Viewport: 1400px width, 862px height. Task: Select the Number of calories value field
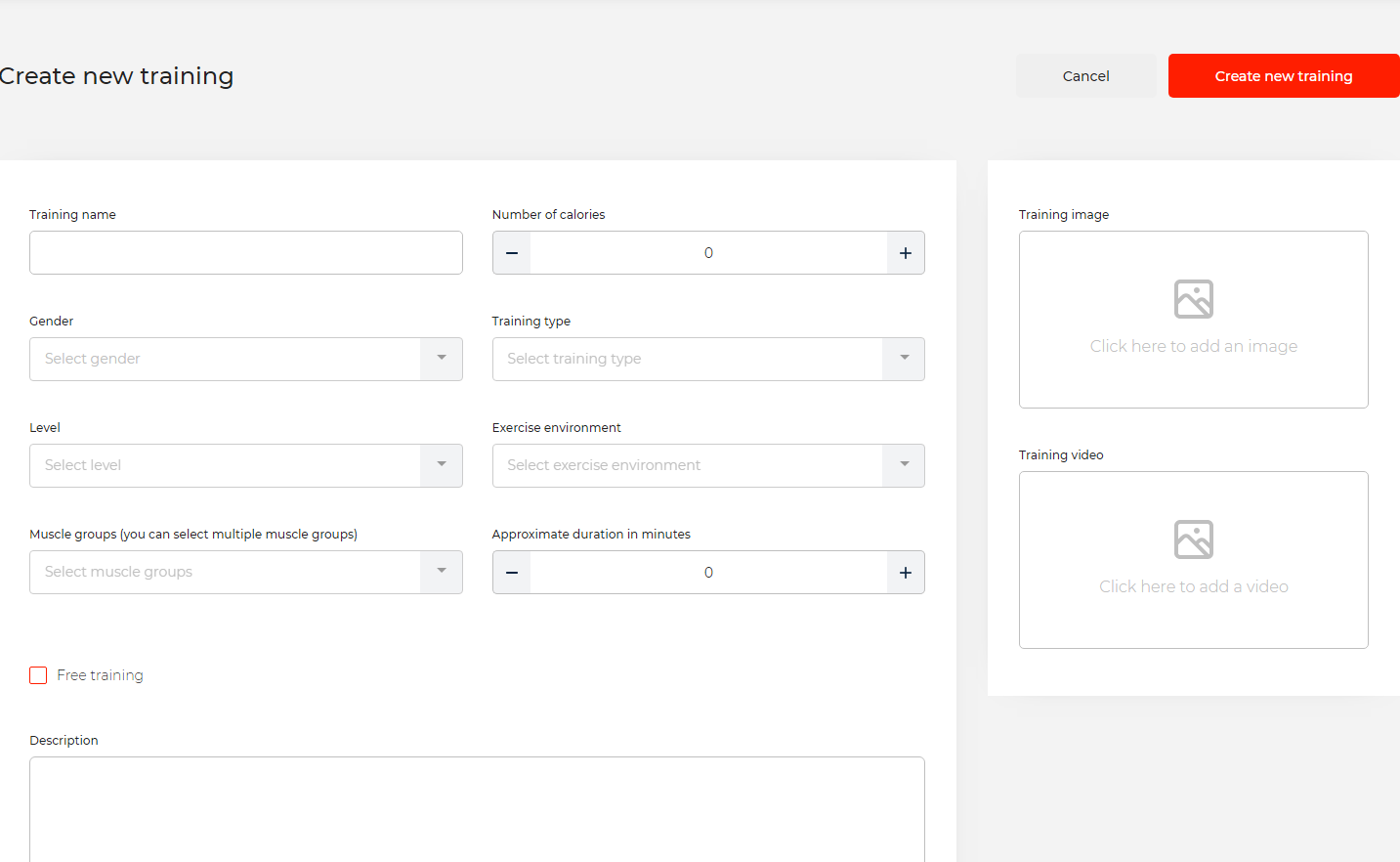click(708, 253)
